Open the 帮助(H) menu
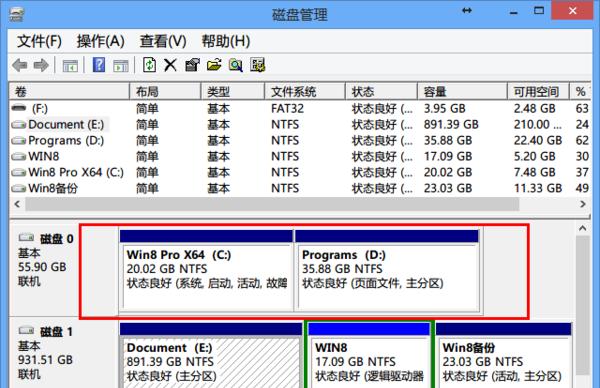Viewport: 600px width, 388px height. [x=226, y=41]
